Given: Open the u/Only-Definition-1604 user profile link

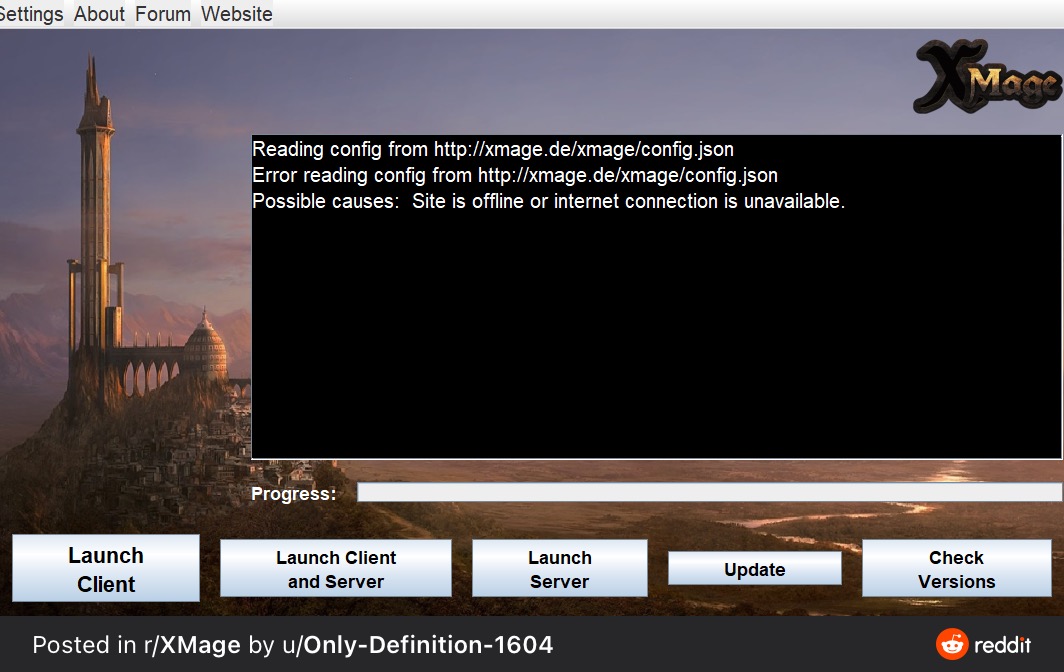Looking at the screenshot, I should pos(416,645).
